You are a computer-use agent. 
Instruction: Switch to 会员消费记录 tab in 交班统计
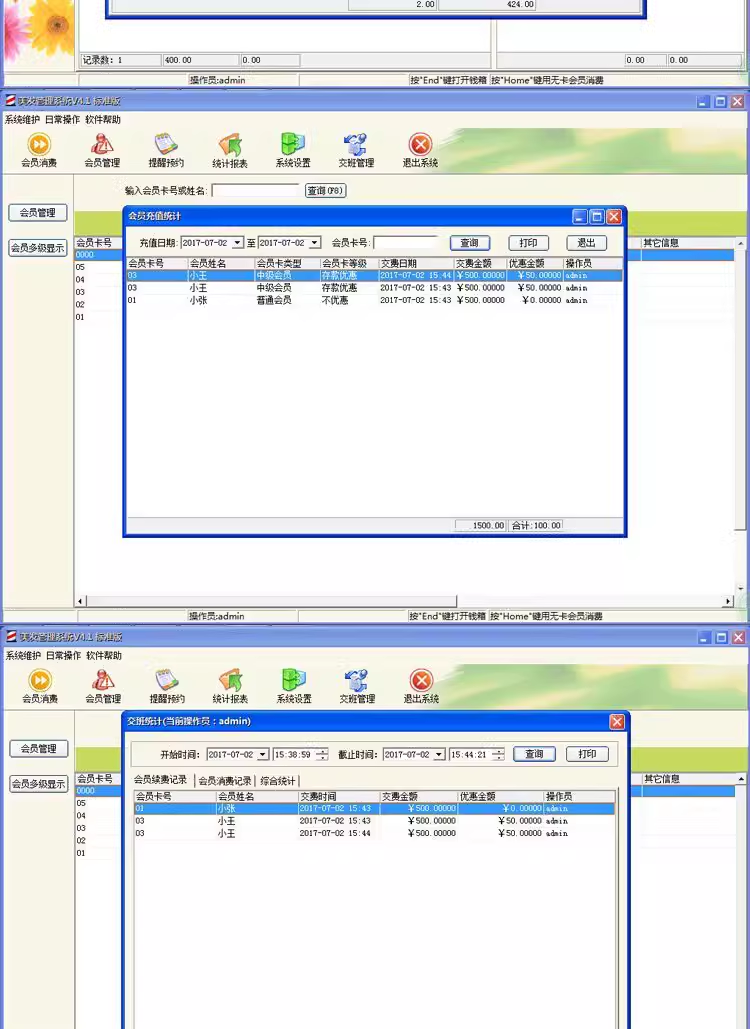pyautogui.click(x=225, y=780)
